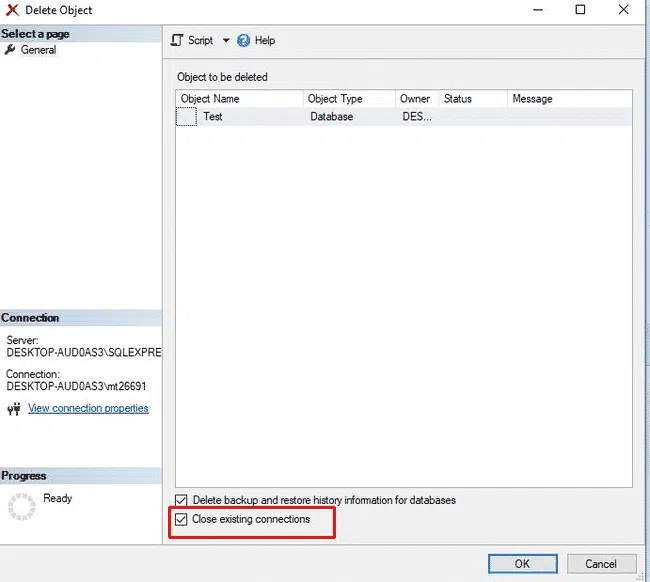Click the connection properties plug icon
Image resolution: width=650 pixels, height=582 pixels.
(x=14, y=409)
